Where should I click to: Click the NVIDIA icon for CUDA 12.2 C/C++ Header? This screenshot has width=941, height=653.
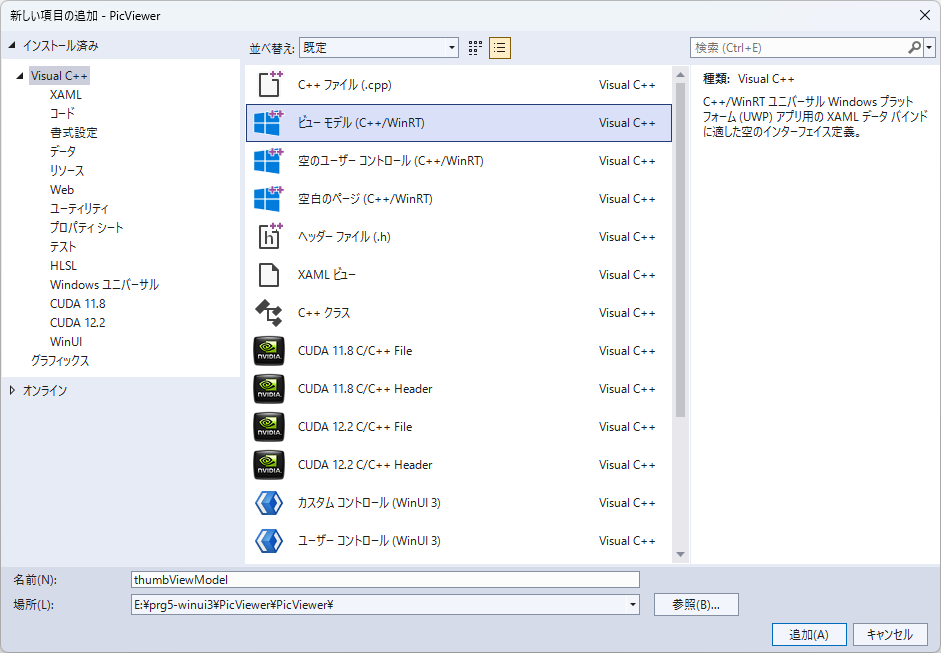(269, 465)
